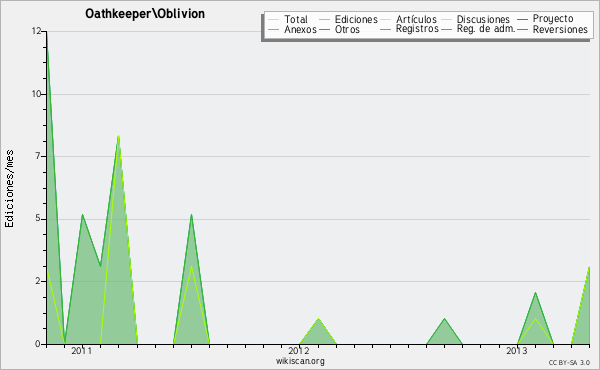This screenshot has width=600, height=370.
Task: Click the chart title Oathkeeper\Oblivion
Action: pyautogui.click(x=145, y=14)
